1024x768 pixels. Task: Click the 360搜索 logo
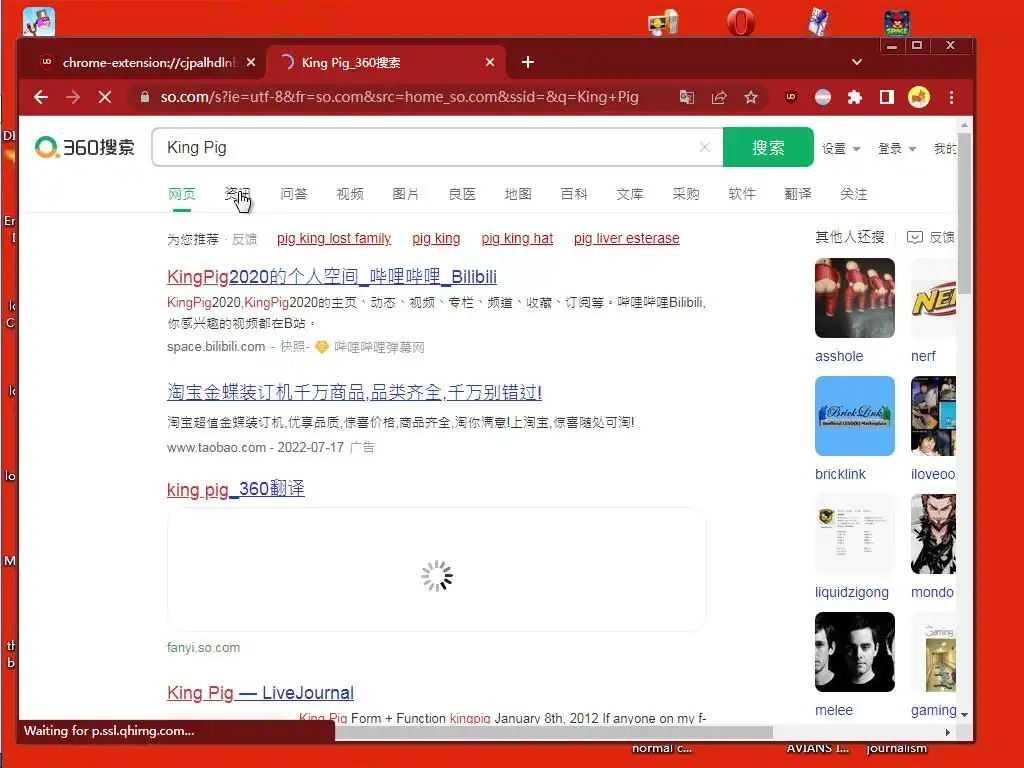tap(85, 147)
